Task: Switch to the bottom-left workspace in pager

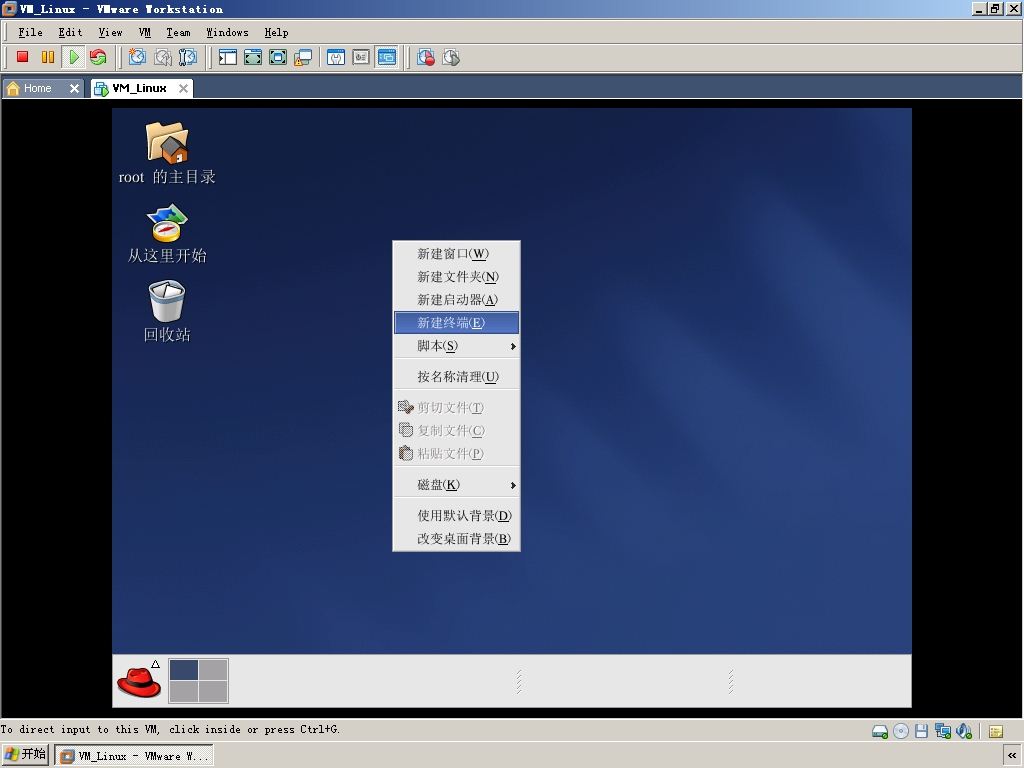Action: tap(184, 692)
